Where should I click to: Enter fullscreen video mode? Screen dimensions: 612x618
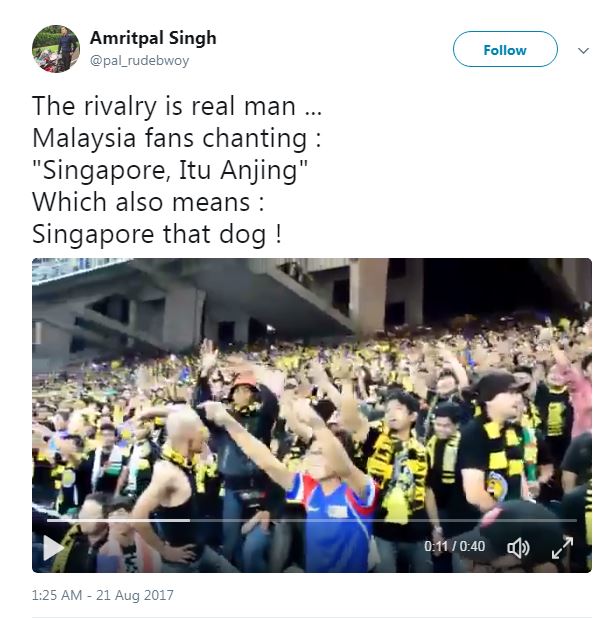pyautogui.click(x=562, y=547)
